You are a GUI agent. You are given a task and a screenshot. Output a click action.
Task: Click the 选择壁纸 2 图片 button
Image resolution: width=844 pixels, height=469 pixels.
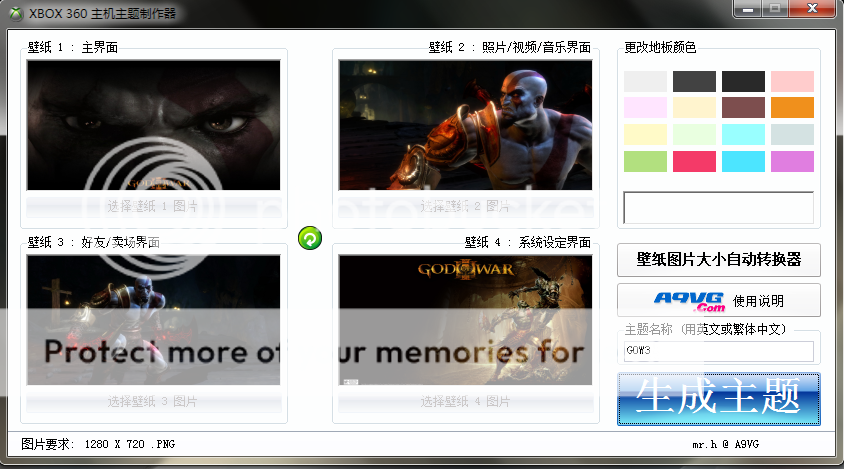(465, 206)
